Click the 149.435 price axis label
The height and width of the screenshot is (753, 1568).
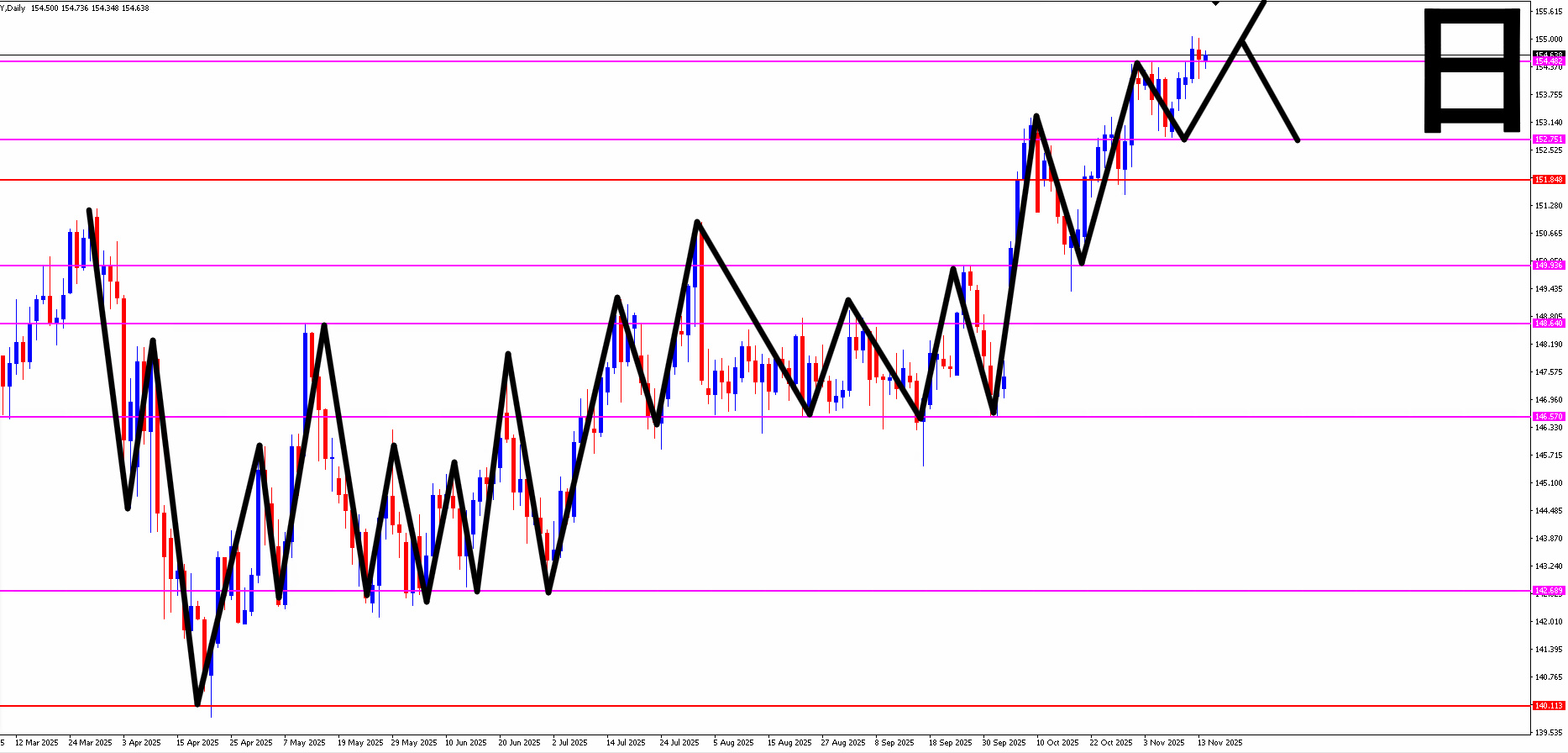[x=1549, y=289]
